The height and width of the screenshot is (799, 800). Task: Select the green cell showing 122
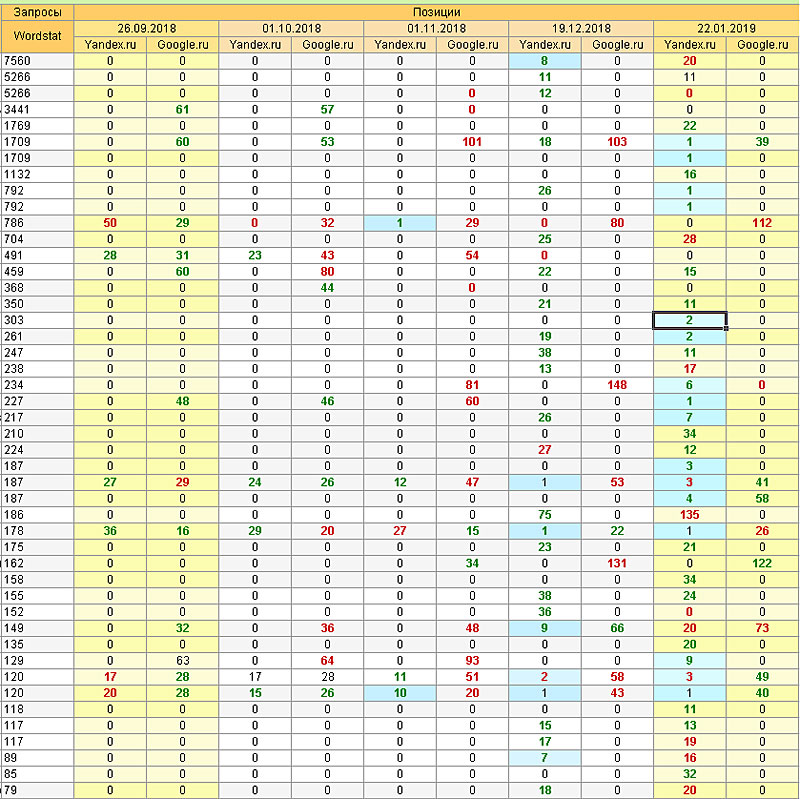point(762,563)
